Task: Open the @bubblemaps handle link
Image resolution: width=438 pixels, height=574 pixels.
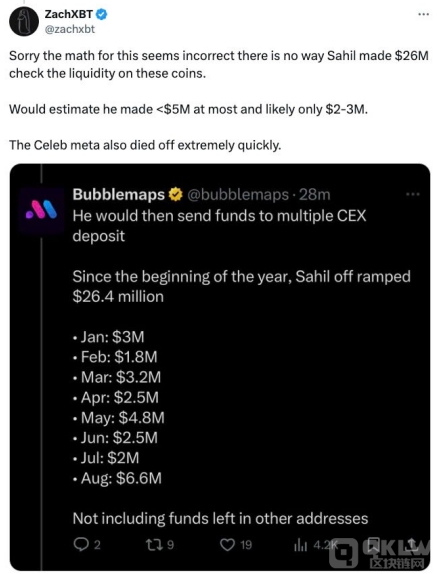Action: pyautogui.click(x=238, y=194)
